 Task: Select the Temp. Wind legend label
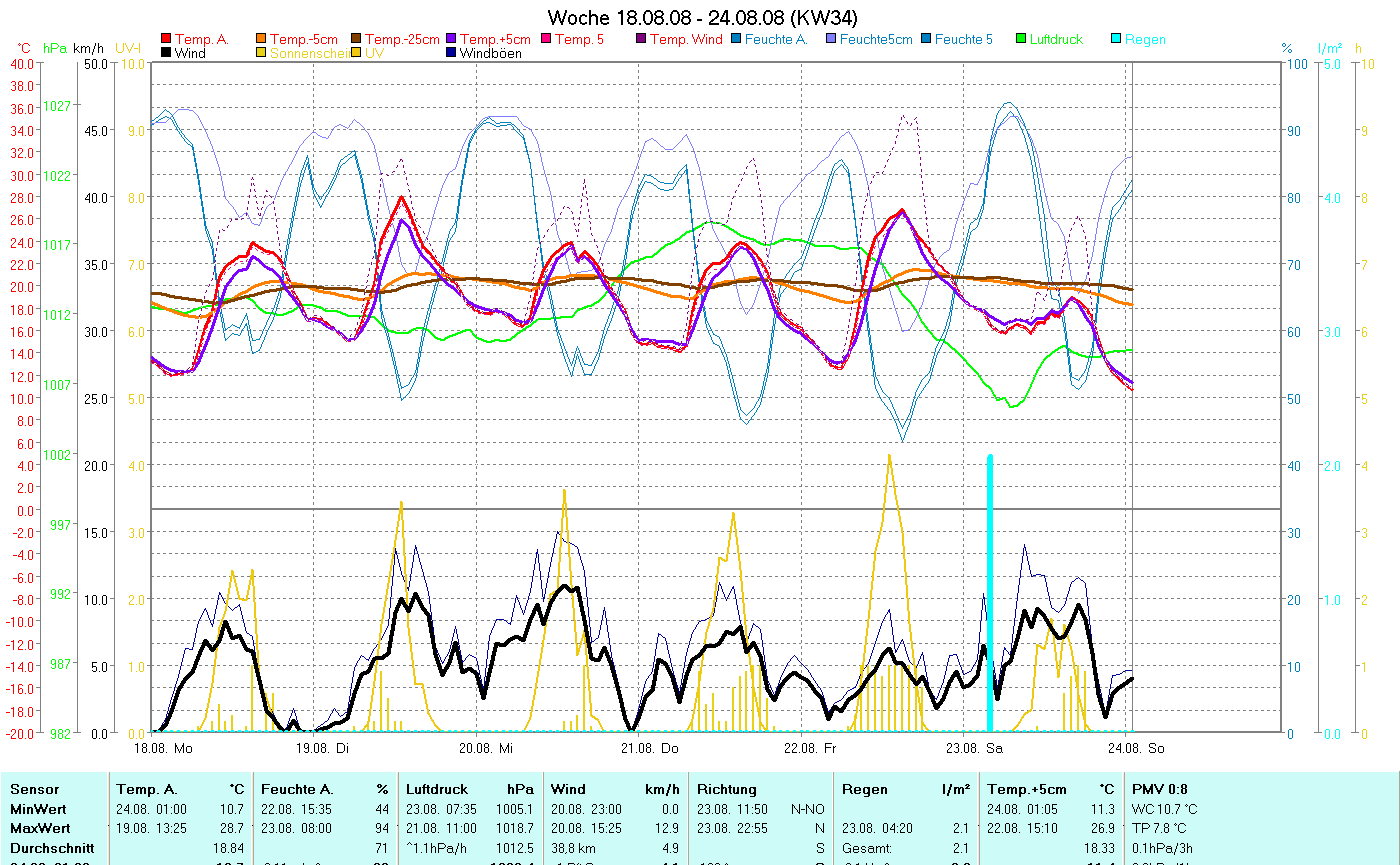pos(685,40)
